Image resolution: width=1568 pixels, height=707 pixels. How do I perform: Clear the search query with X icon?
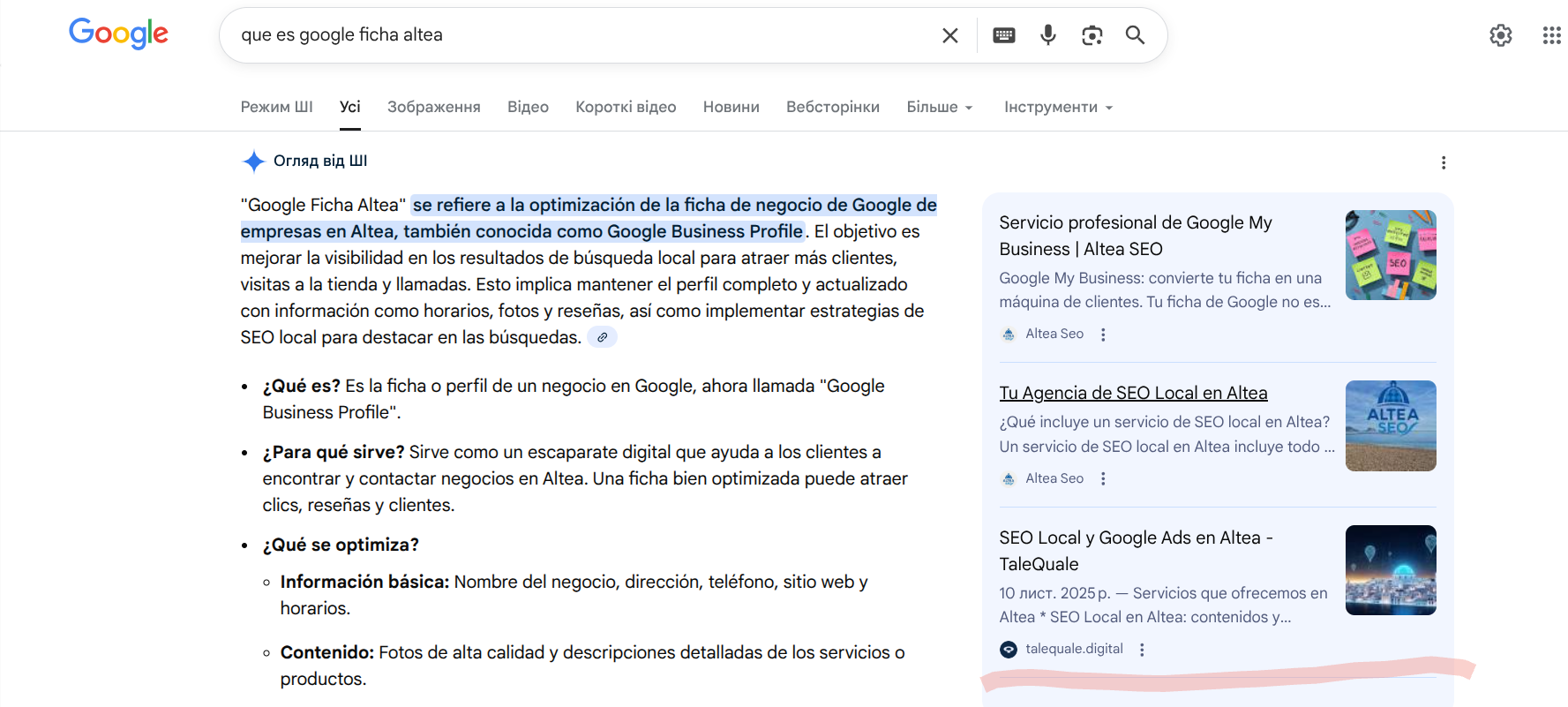[x=950, y=35]
